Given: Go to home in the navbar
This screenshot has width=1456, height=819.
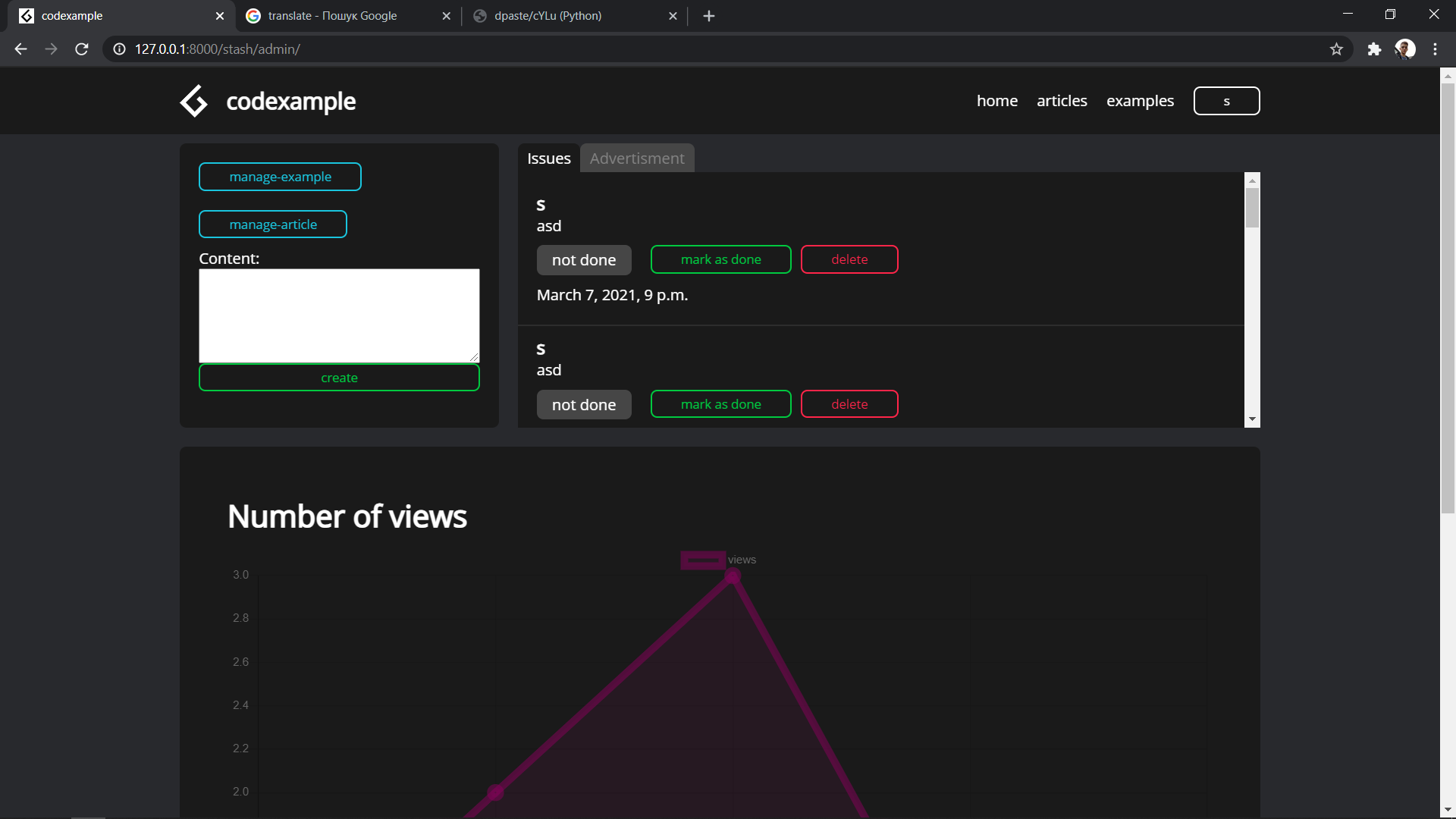Looking at the screenshot, I should pyautogui.click(x=996, y=101).
